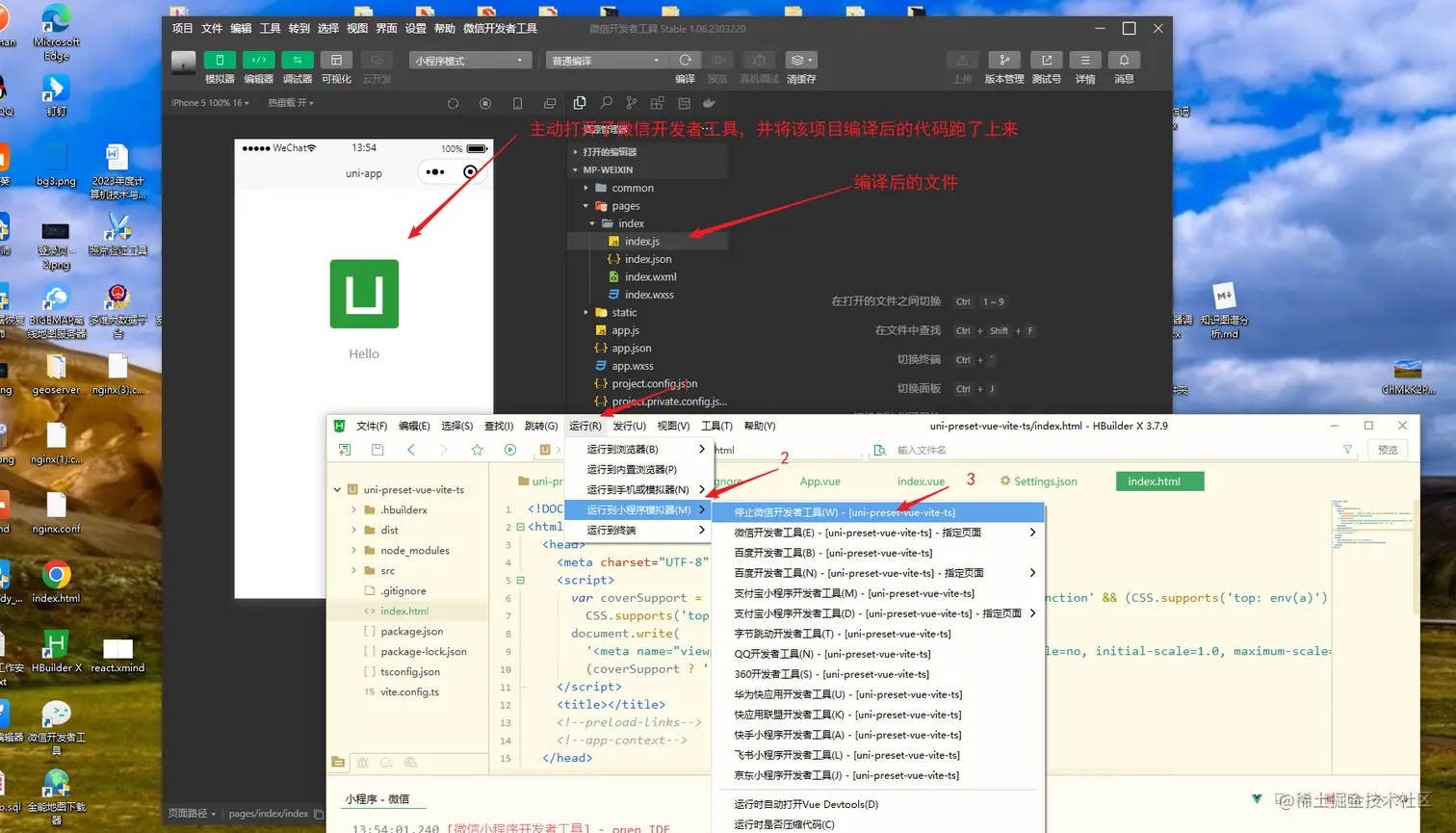This screenshot has height=833, width=1456.
Task: Open the 消息 notifications bell icon
Action: click(1124, 60)
